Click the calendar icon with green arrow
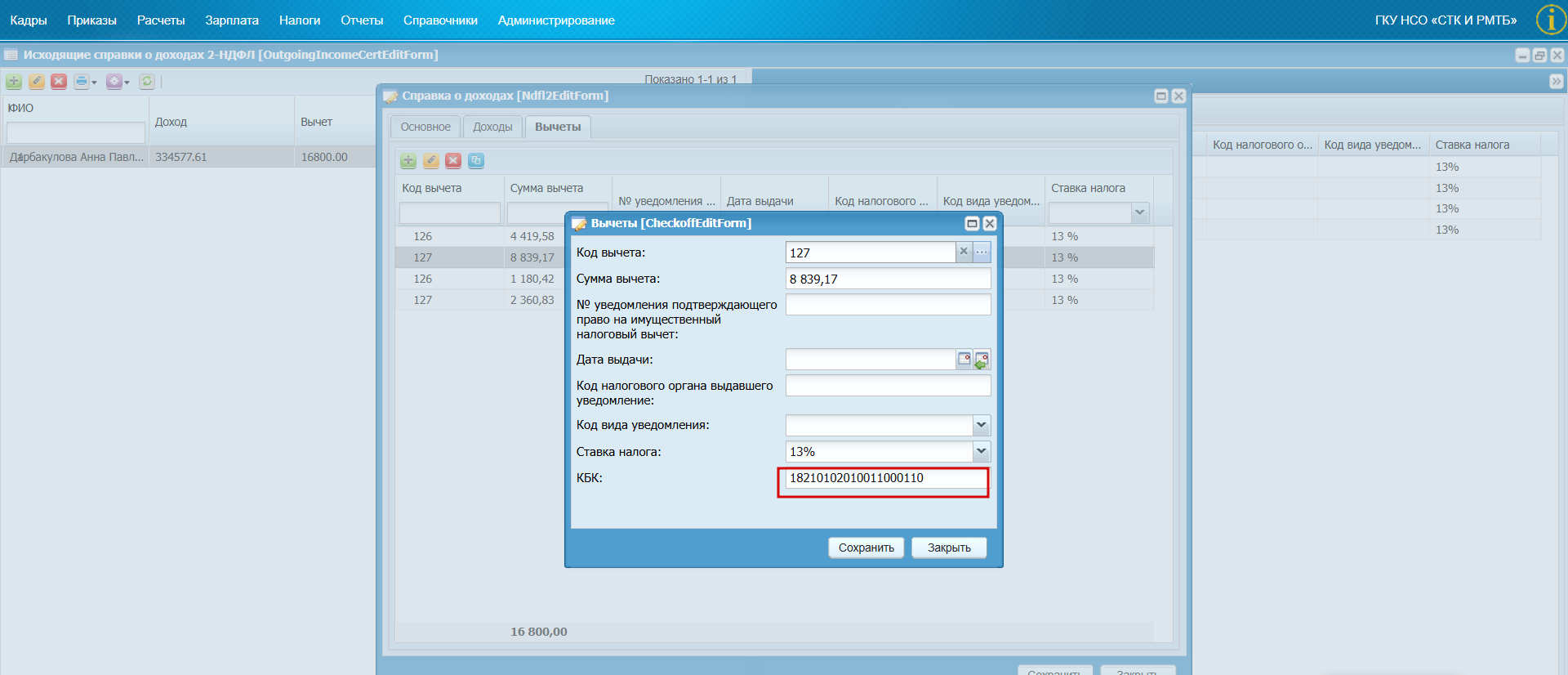This screenshot has width=1568, height=675. [x=982, y=359]
